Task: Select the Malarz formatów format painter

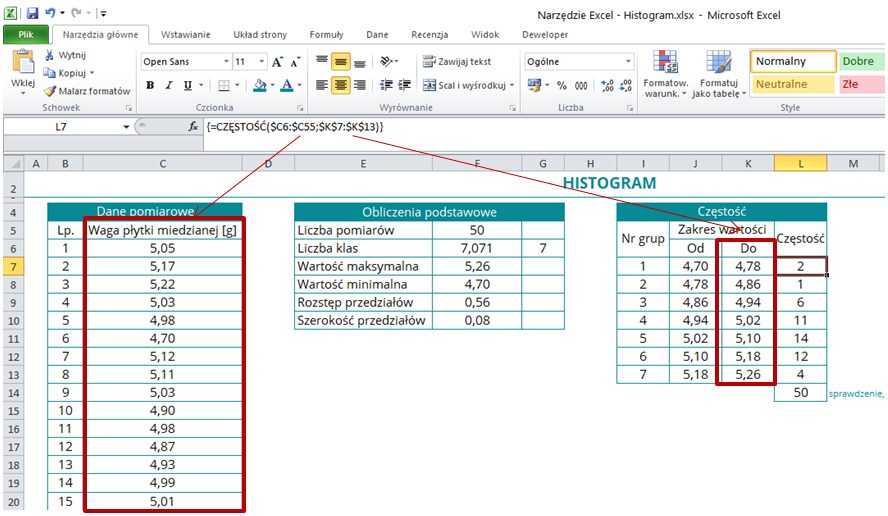Action: pyautogui.click(x=51, y=91)
